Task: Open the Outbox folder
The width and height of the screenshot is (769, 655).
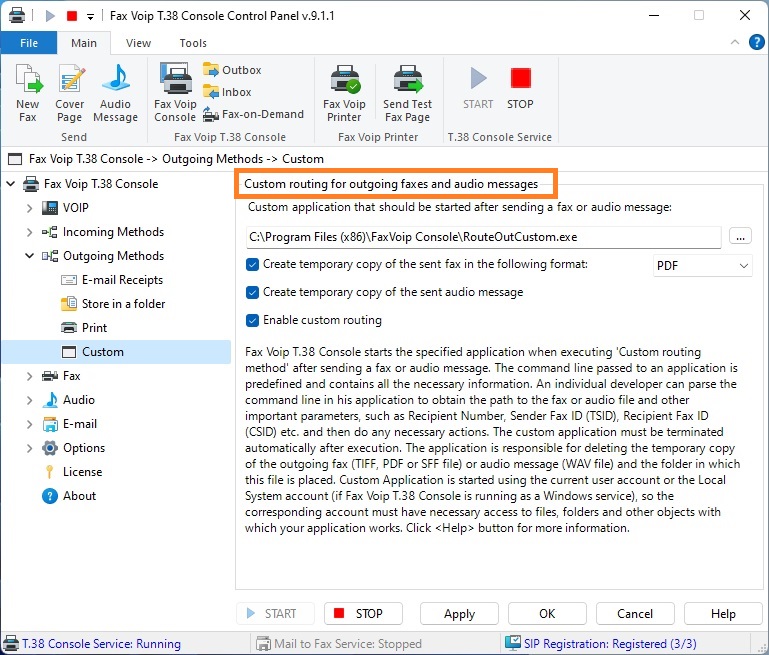Action: [232, 70]
